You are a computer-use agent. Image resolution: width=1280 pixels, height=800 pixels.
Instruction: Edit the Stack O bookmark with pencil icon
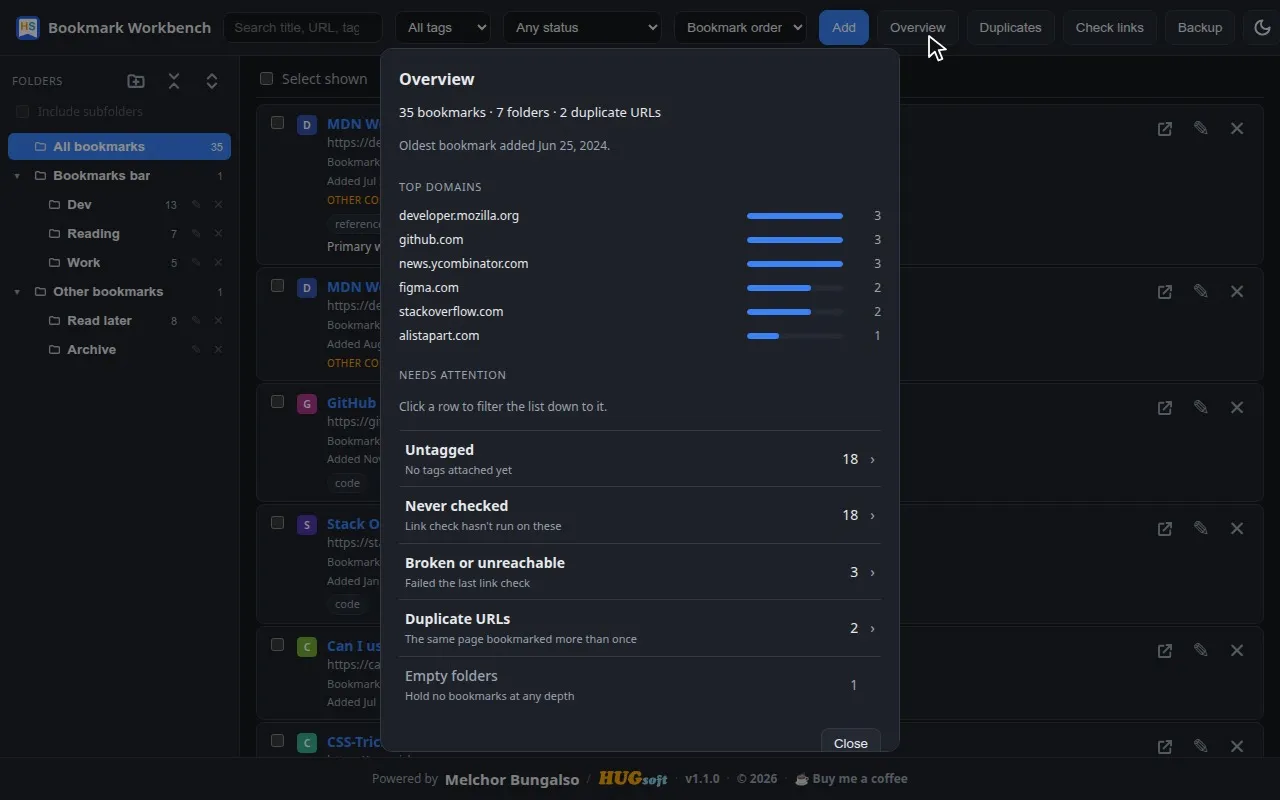coord(1201,529)
